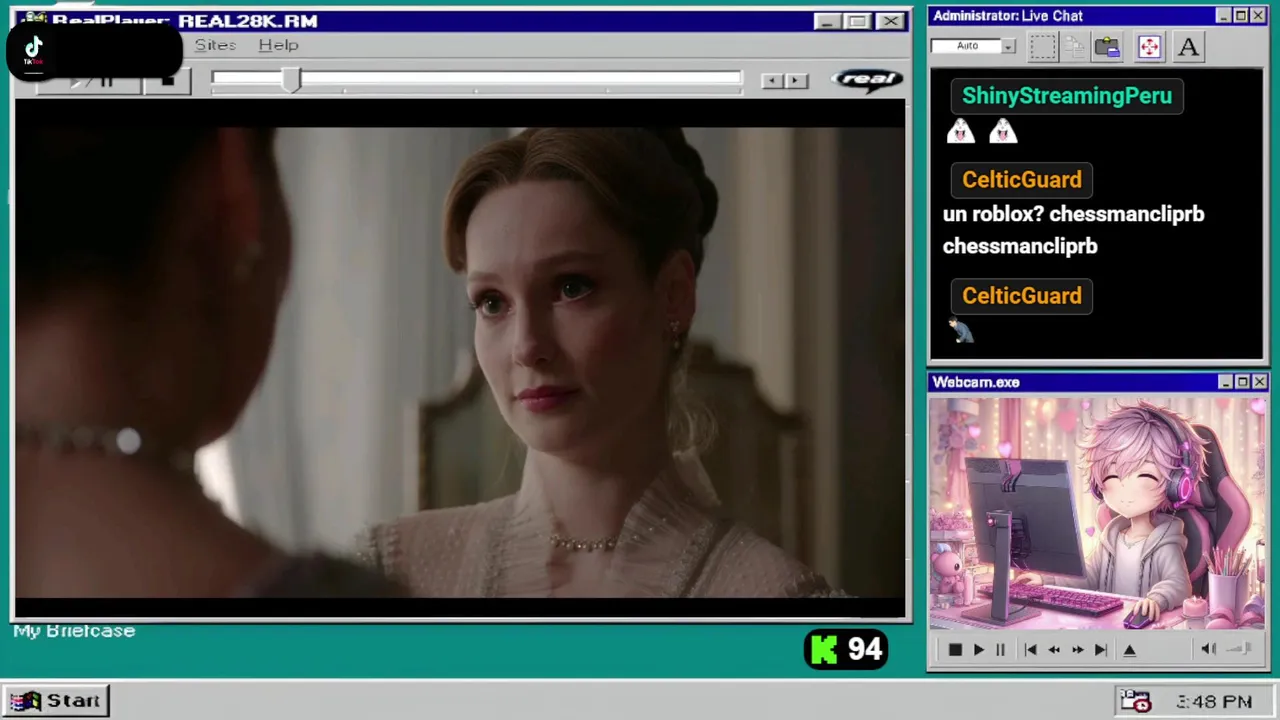The image size is (1280, 720).
Task: Click the right arrow beside the real logo
Action: [796, 81]
